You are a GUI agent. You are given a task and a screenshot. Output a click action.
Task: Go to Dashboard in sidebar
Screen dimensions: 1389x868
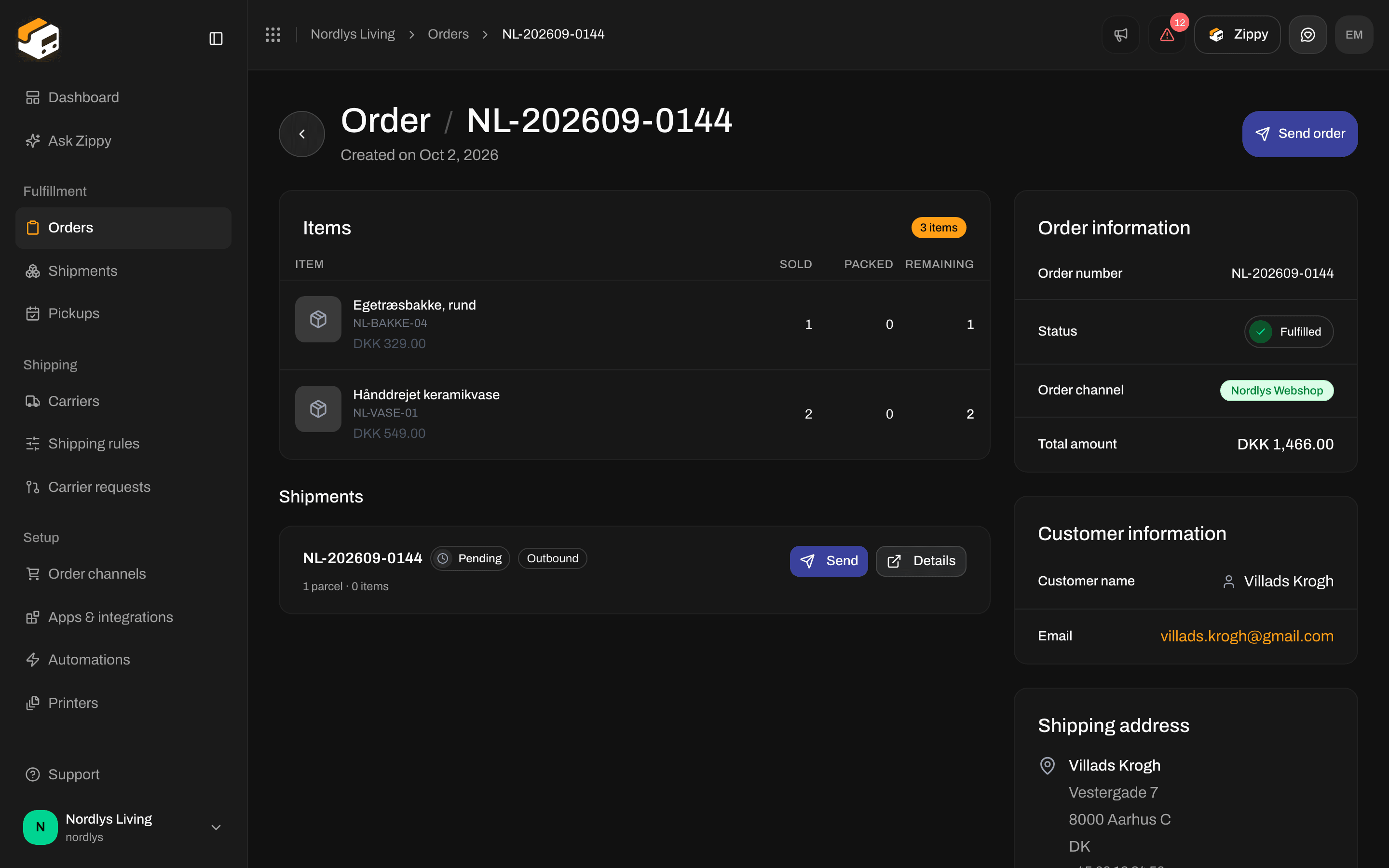(x=123, y=97)
